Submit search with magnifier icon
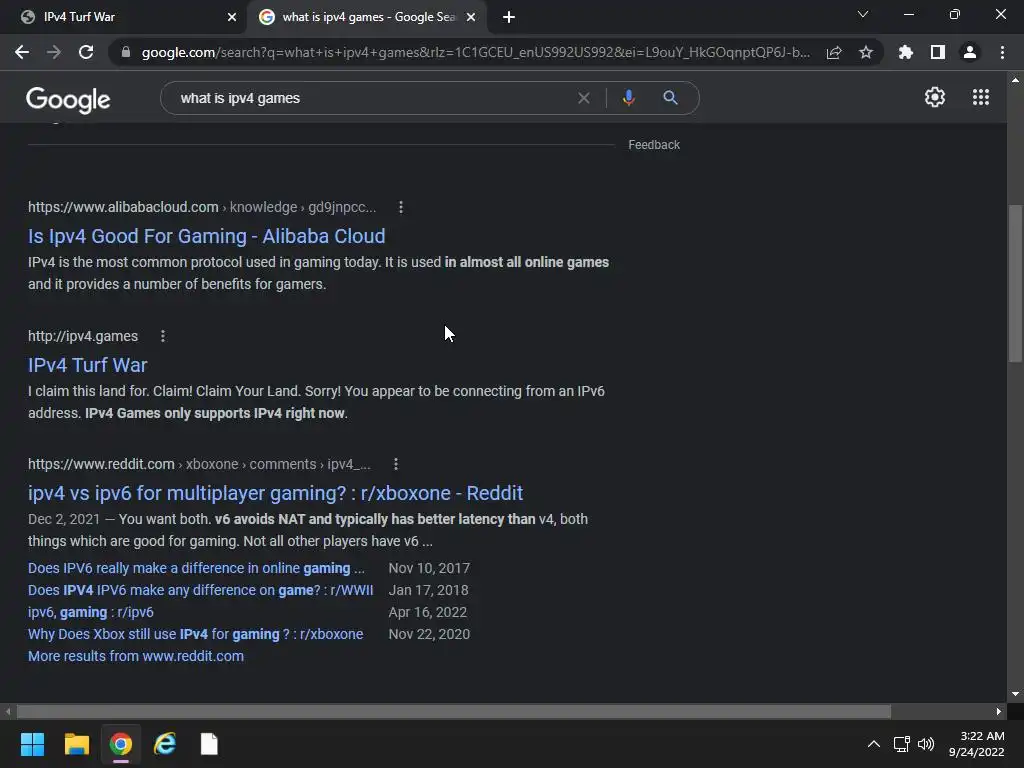Viewport: 1024px width, 768px height. click(670, 98)
